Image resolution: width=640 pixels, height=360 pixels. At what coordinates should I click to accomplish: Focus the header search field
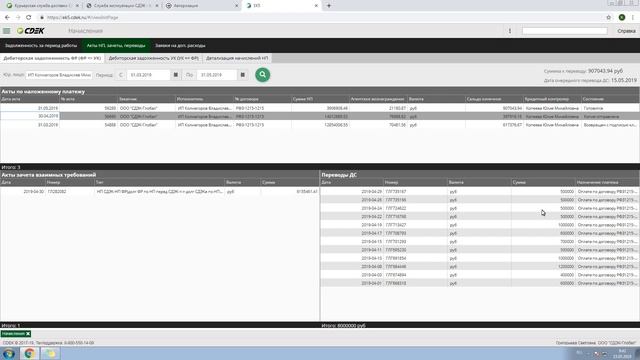point(564,31)
